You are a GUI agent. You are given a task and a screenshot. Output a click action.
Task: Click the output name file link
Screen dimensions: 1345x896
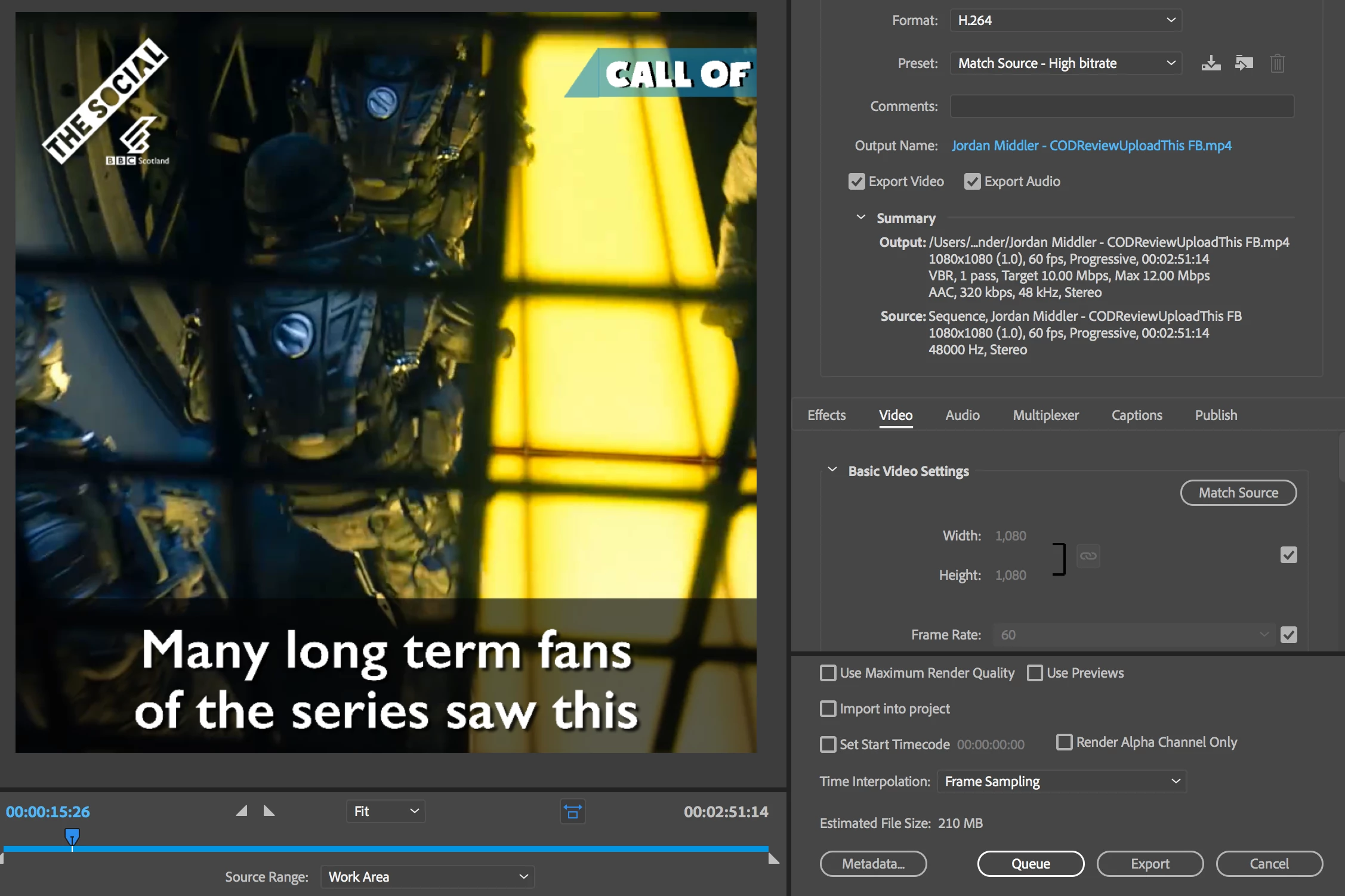(x=1091, y=146)
